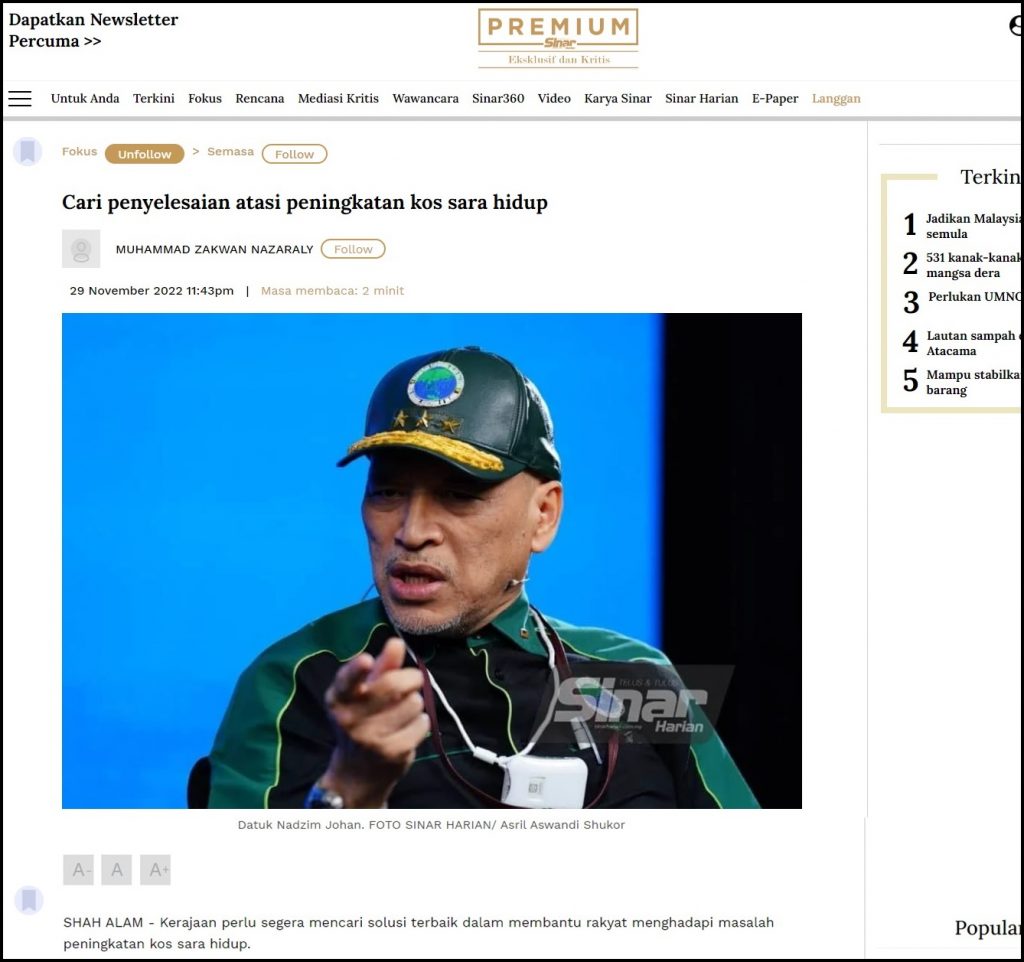
Task: Follow author Muhammad Zakwan Nazaraly
Action: [353, 249]
